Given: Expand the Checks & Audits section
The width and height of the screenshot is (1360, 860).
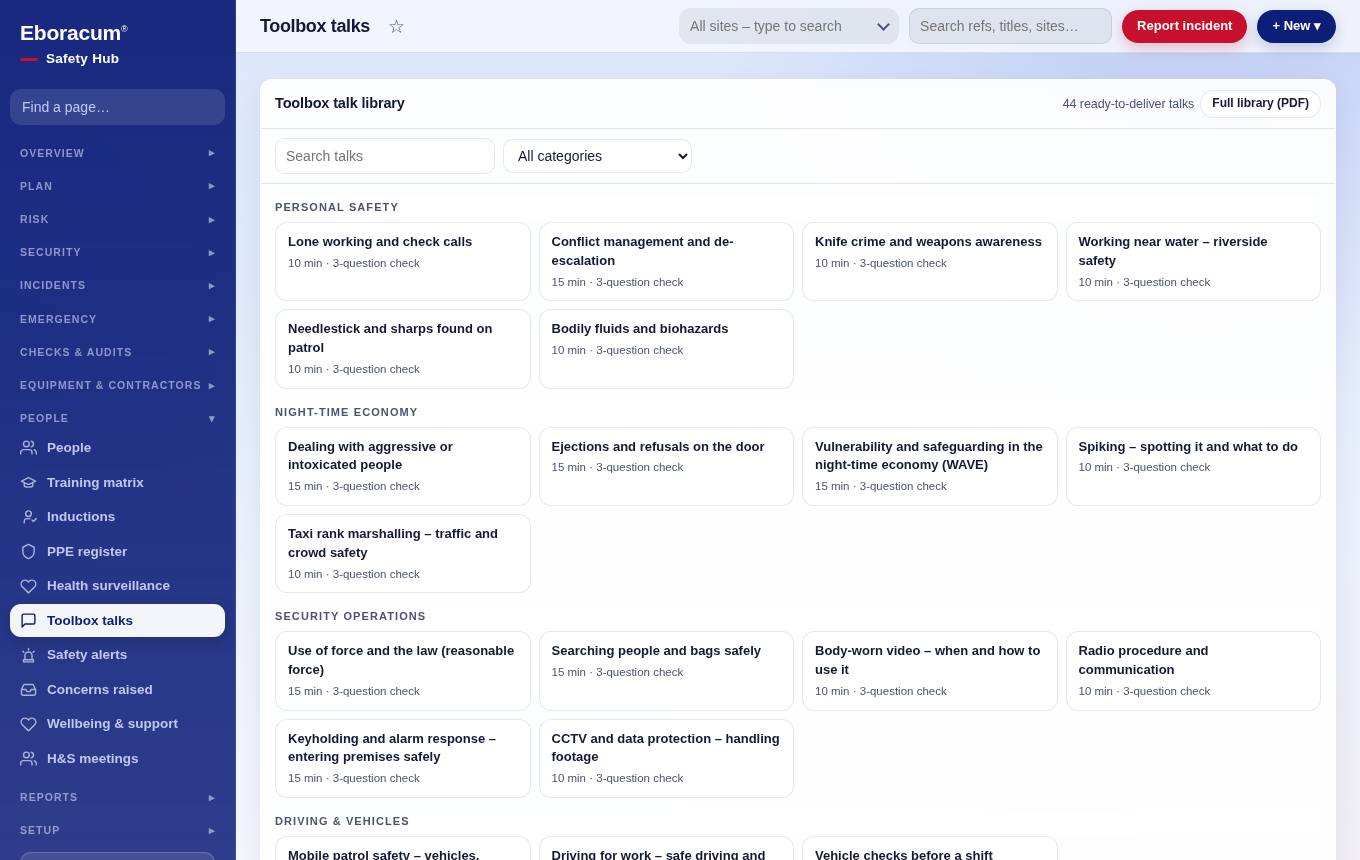Looking at the screenshot, I should (x=117, y=352).
